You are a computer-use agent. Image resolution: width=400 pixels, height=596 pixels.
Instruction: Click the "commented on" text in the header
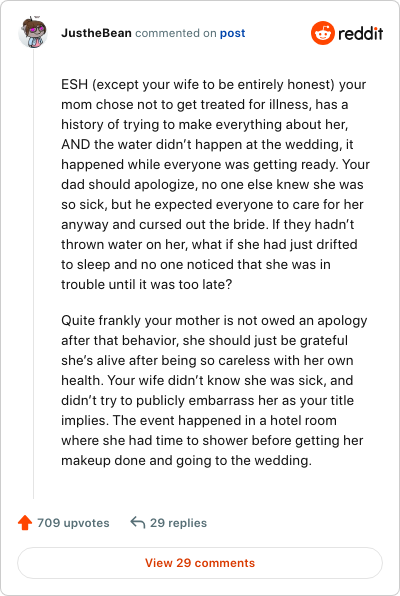(x=176, y=33)
